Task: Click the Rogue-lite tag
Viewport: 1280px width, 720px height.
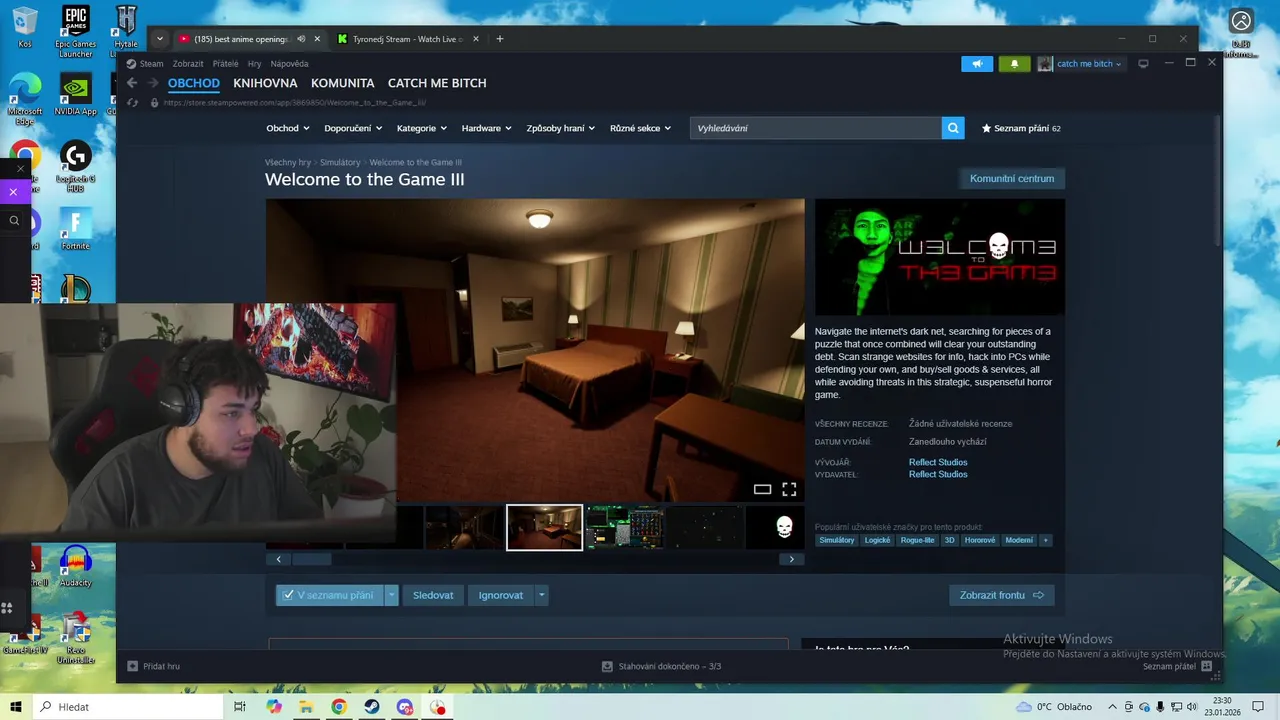Action: [917, 540]
